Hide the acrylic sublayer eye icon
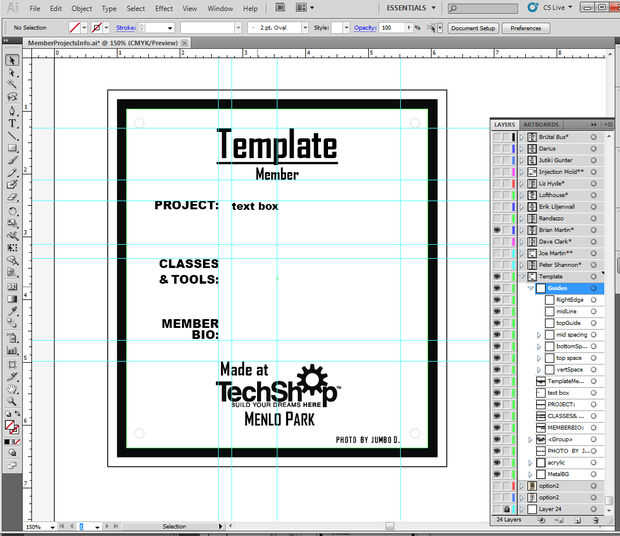The image size is (620, 536). point(497,462)
